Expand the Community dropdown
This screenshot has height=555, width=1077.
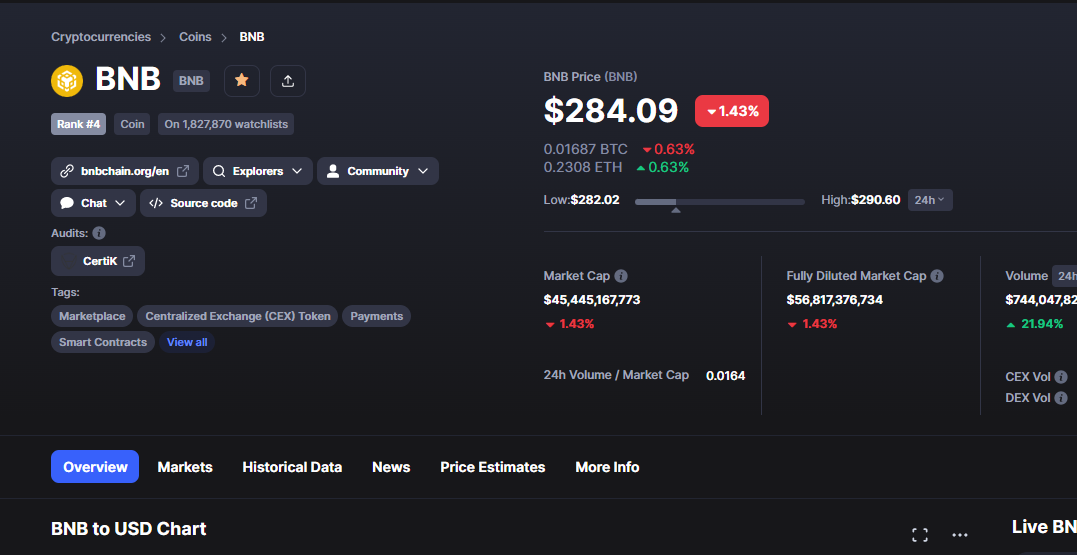(378, 171)
